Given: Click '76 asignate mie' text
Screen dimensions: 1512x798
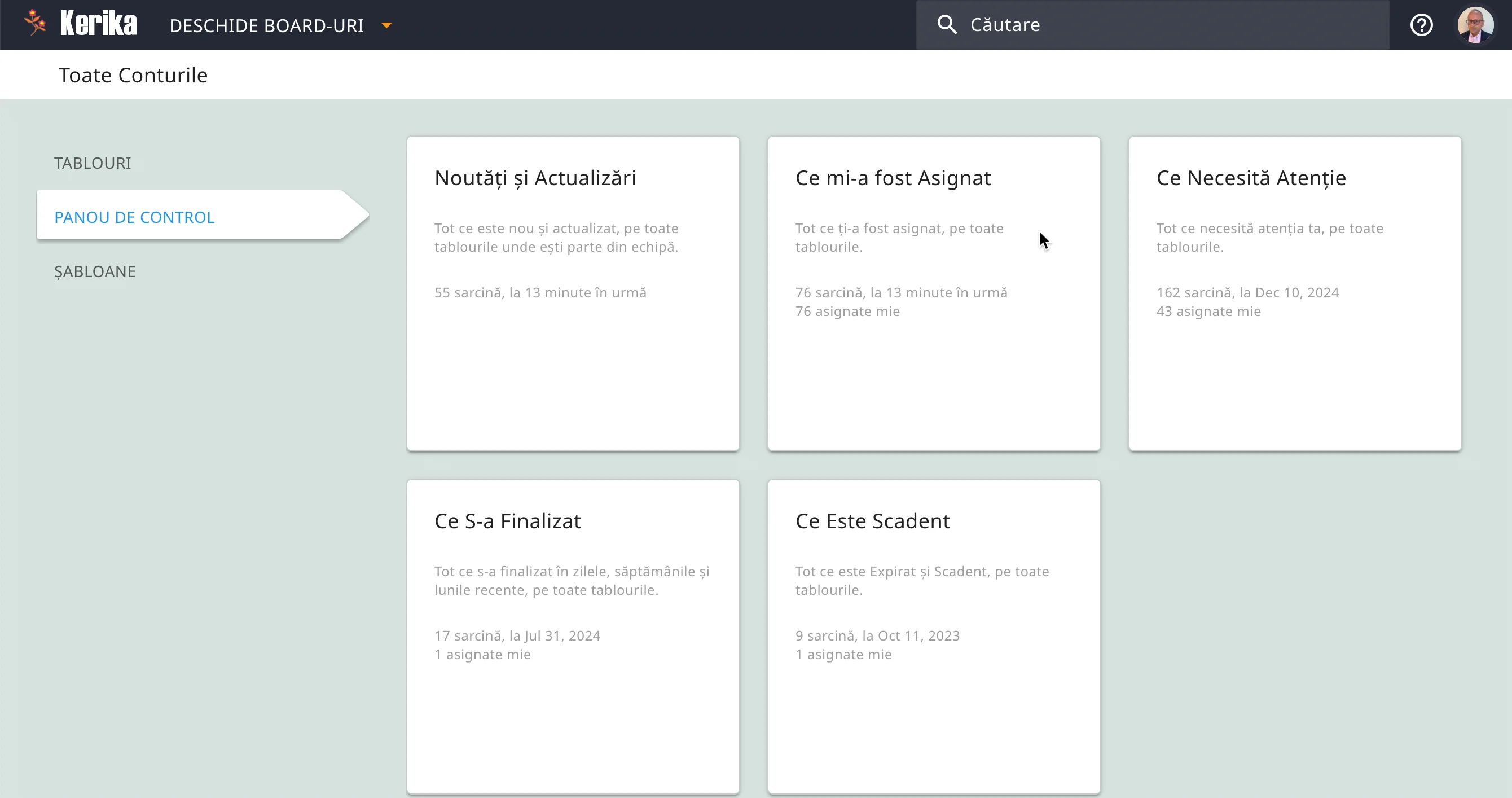Looking at the screenshot, I should [847, 311].
